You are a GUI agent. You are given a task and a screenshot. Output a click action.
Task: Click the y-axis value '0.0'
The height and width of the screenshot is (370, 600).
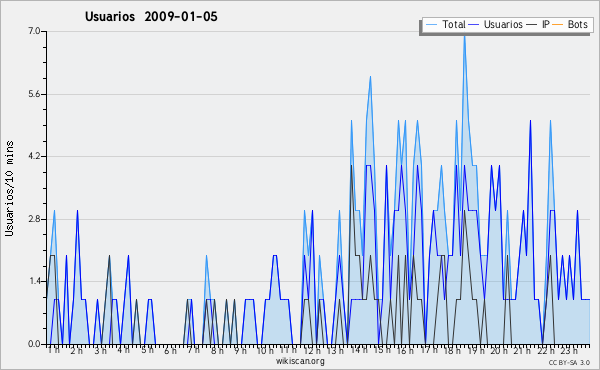coord(34,344)
